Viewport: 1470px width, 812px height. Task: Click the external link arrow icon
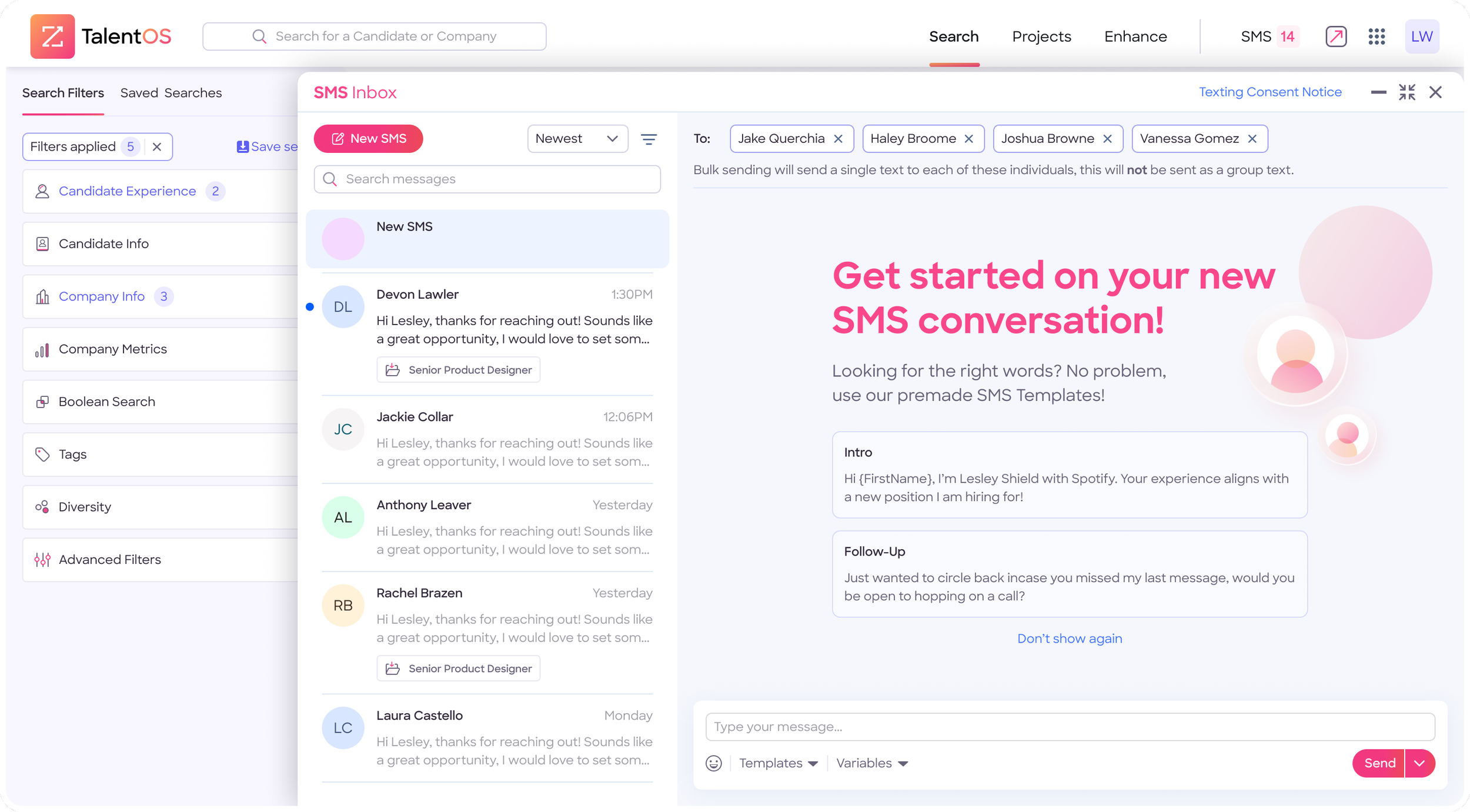click(1336, 36)
